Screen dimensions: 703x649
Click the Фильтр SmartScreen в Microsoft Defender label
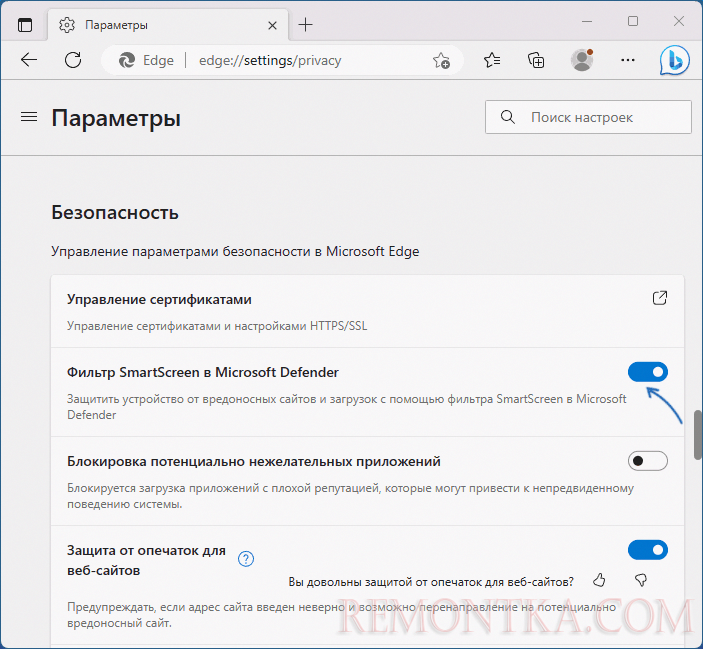coord(203,372)
